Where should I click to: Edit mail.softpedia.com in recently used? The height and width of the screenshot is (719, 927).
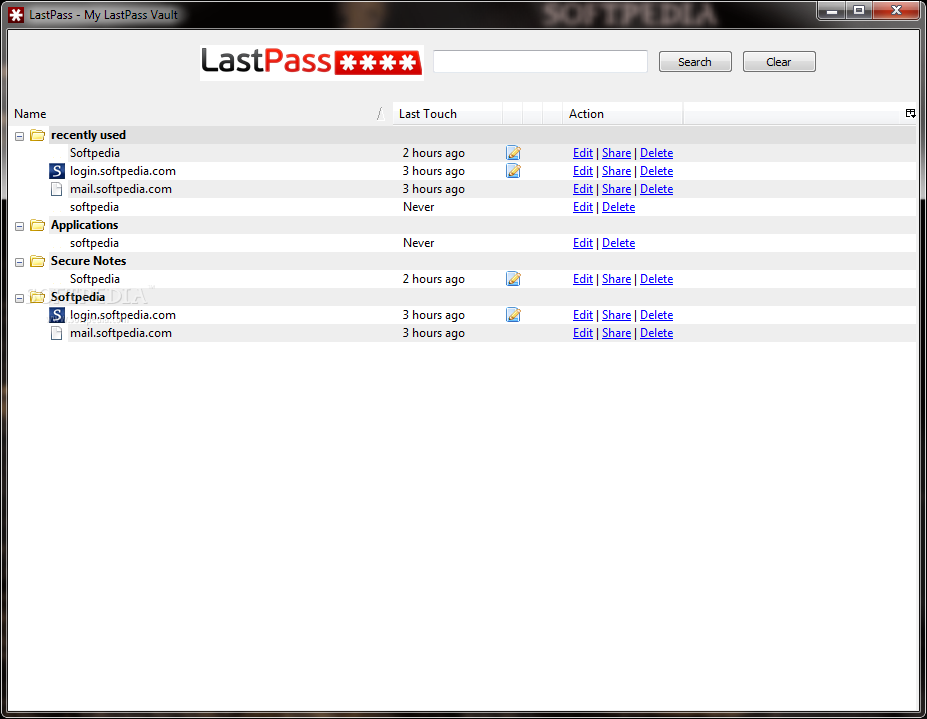pos(582,189)
